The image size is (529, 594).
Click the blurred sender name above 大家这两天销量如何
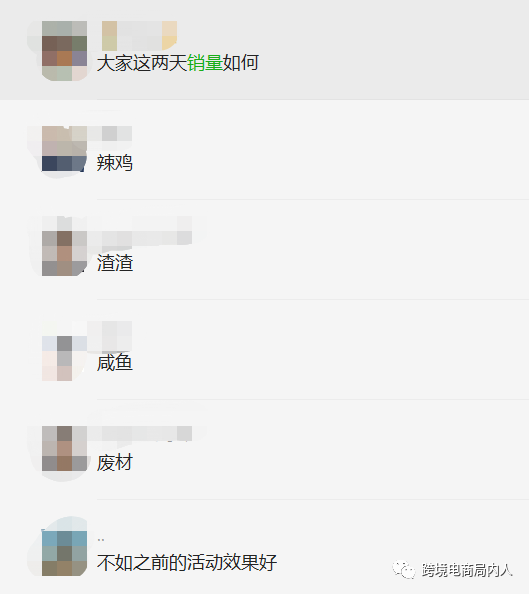click(139, 36)
